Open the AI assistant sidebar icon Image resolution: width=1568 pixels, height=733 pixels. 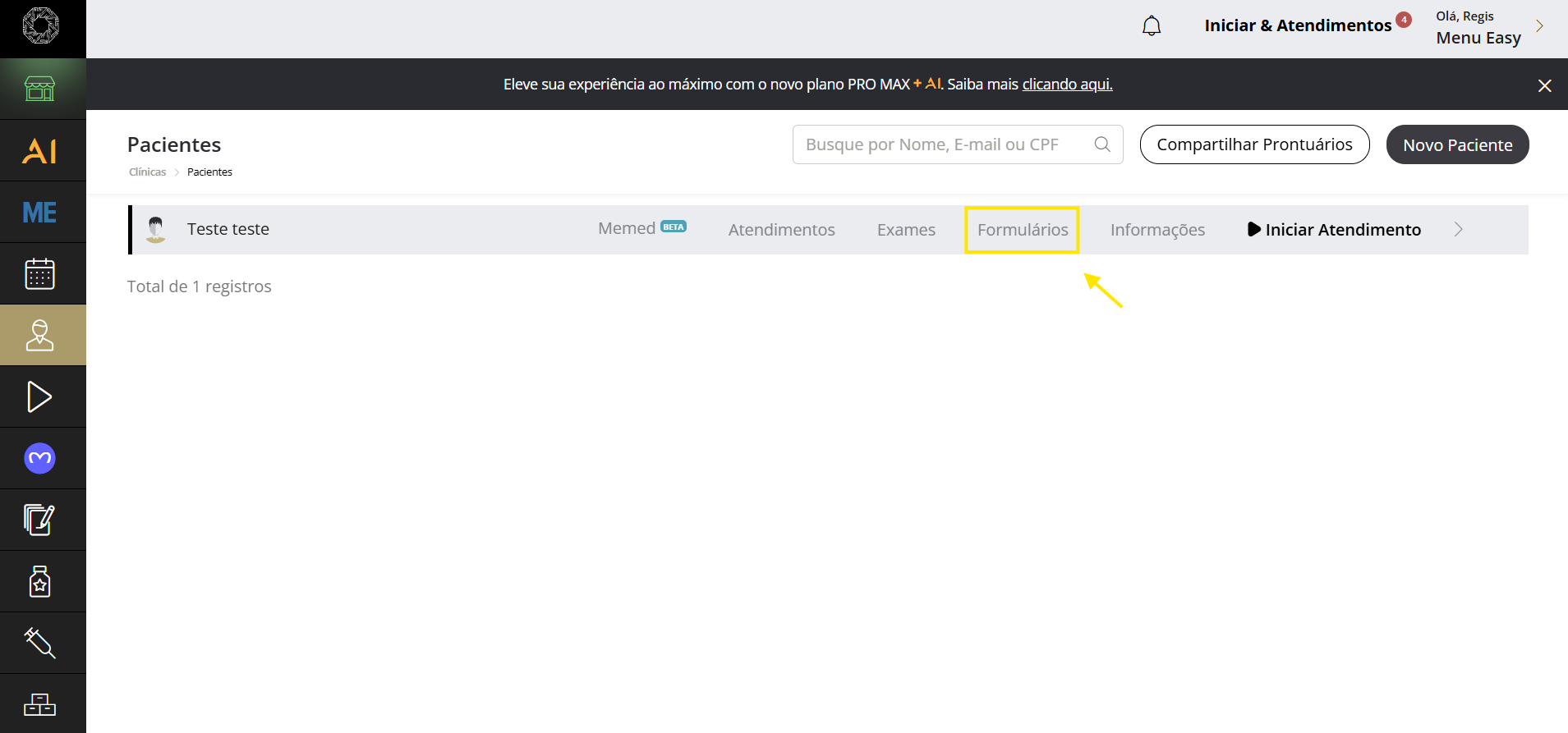click(x=39, y=151)
